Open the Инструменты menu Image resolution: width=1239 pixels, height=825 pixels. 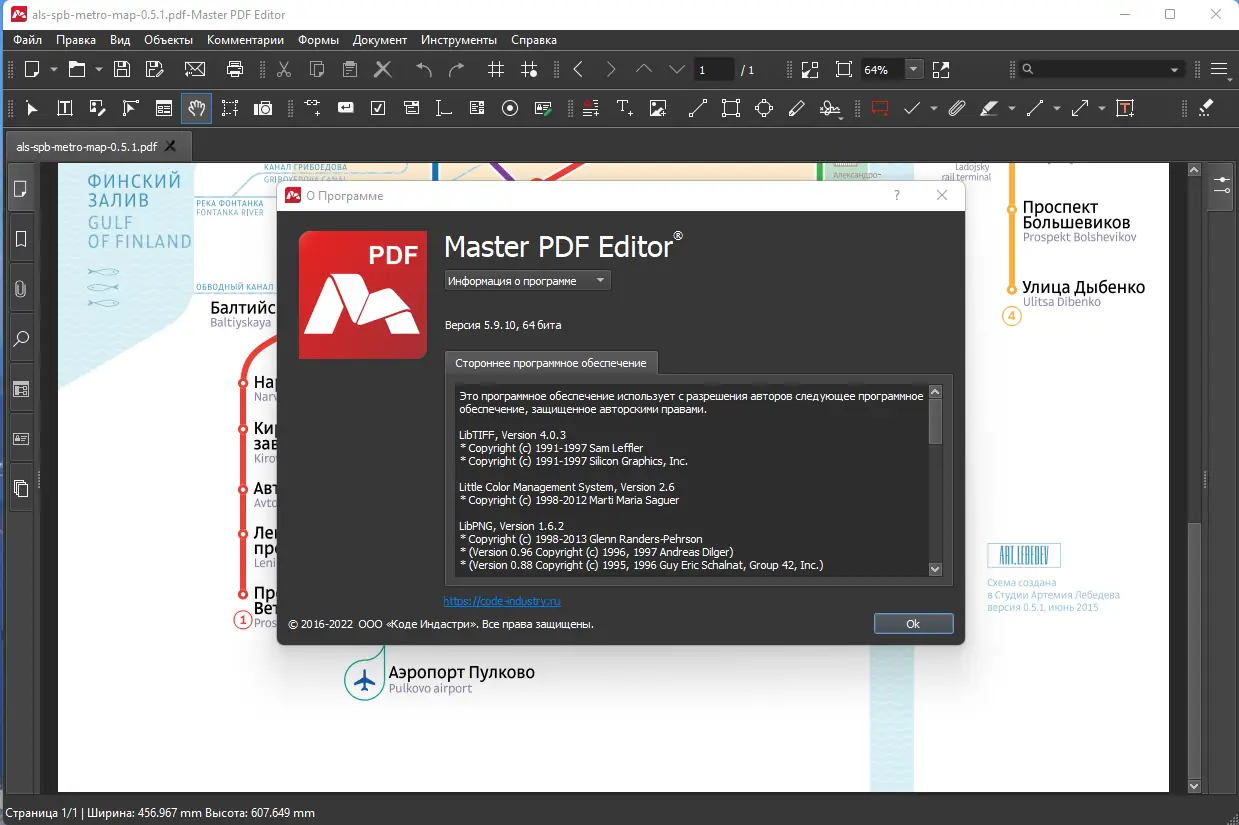point(458,40)
